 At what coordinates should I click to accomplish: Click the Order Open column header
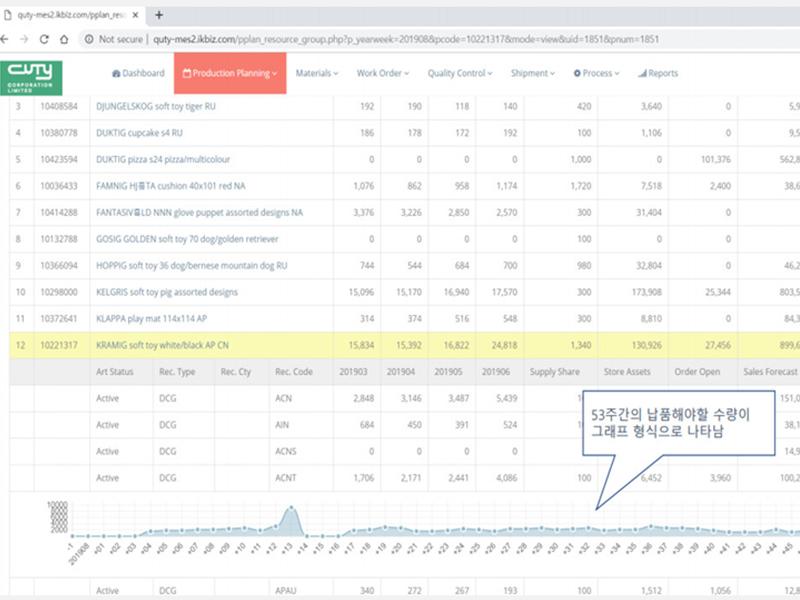coord(697,371)
